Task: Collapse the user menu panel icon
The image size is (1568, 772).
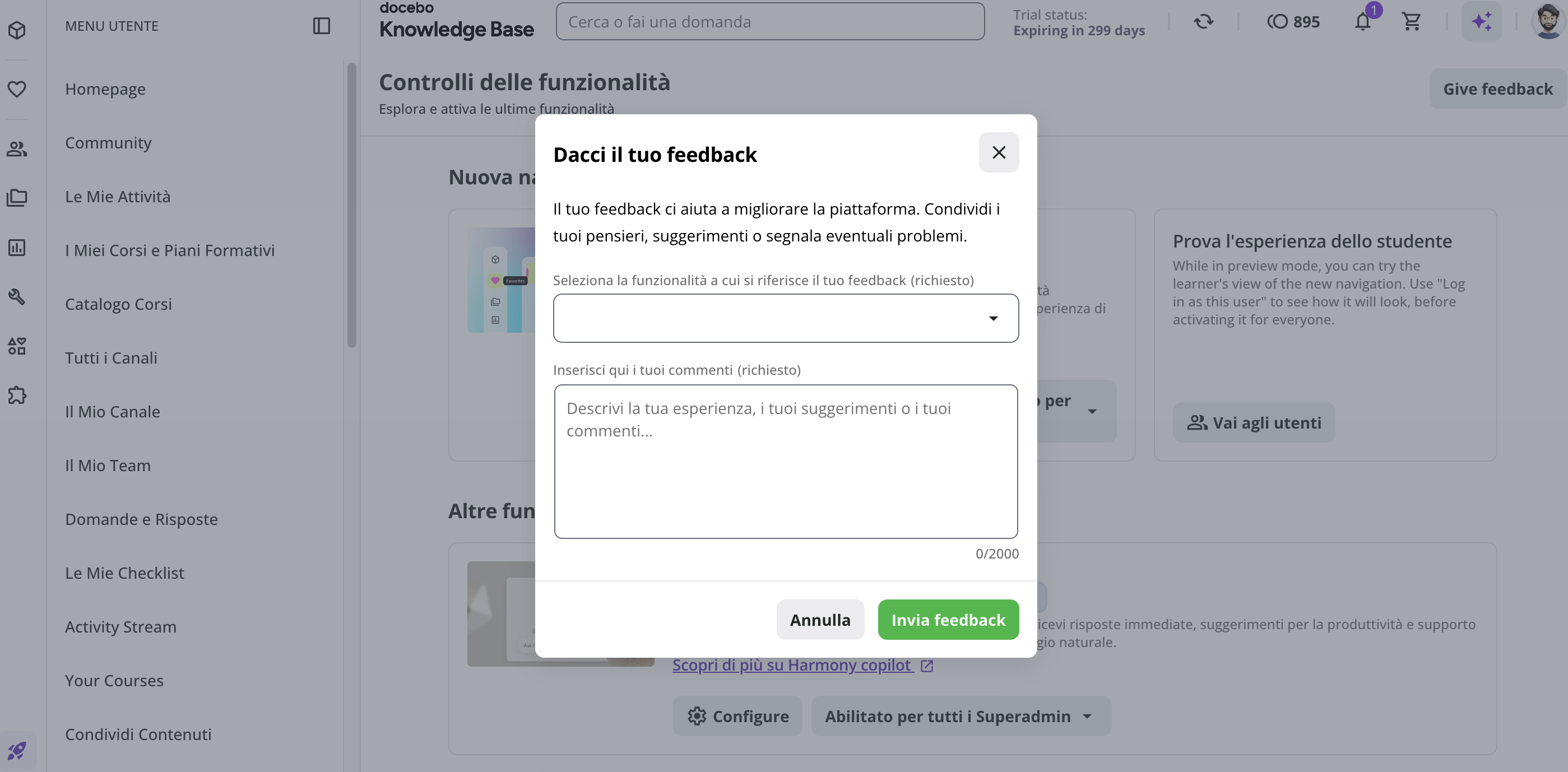Action: (x=322, y=26)
